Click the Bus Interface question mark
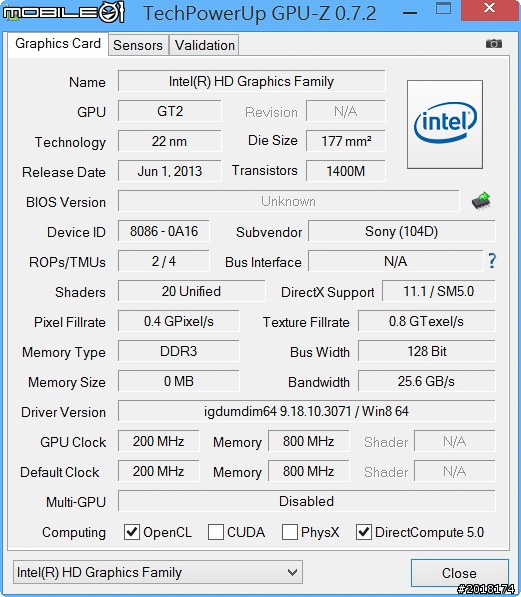 point(492,261)
